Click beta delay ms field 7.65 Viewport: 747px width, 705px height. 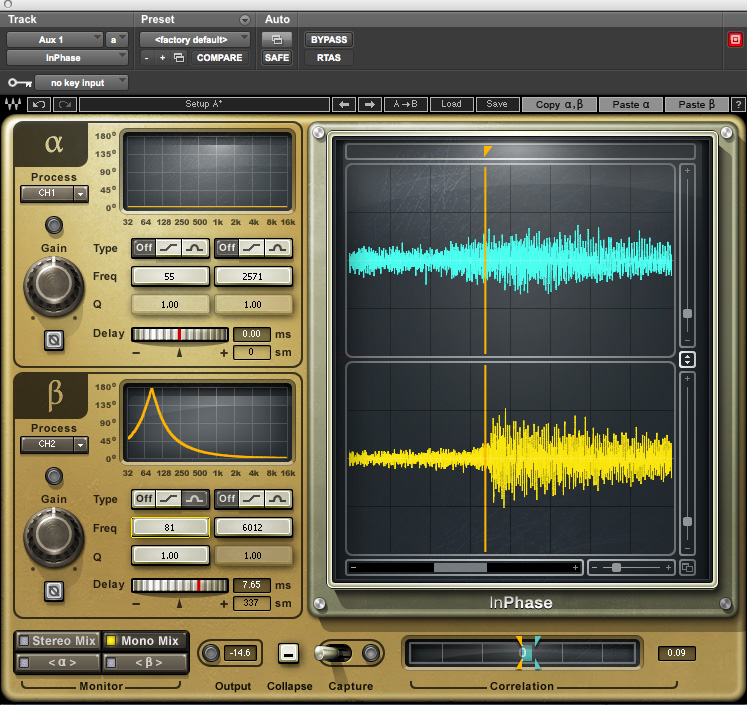pos(252,585)
